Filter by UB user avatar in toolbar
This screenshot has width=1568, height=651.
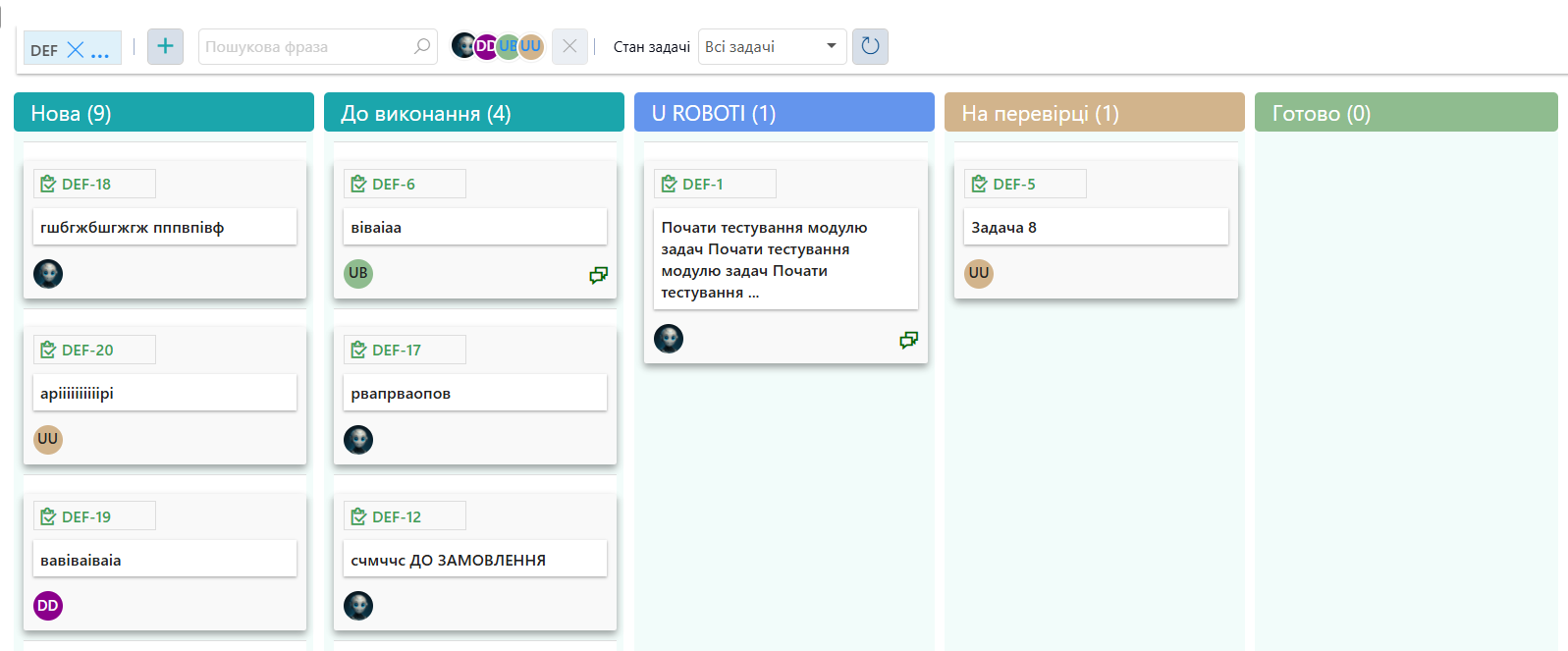[509, 46]
